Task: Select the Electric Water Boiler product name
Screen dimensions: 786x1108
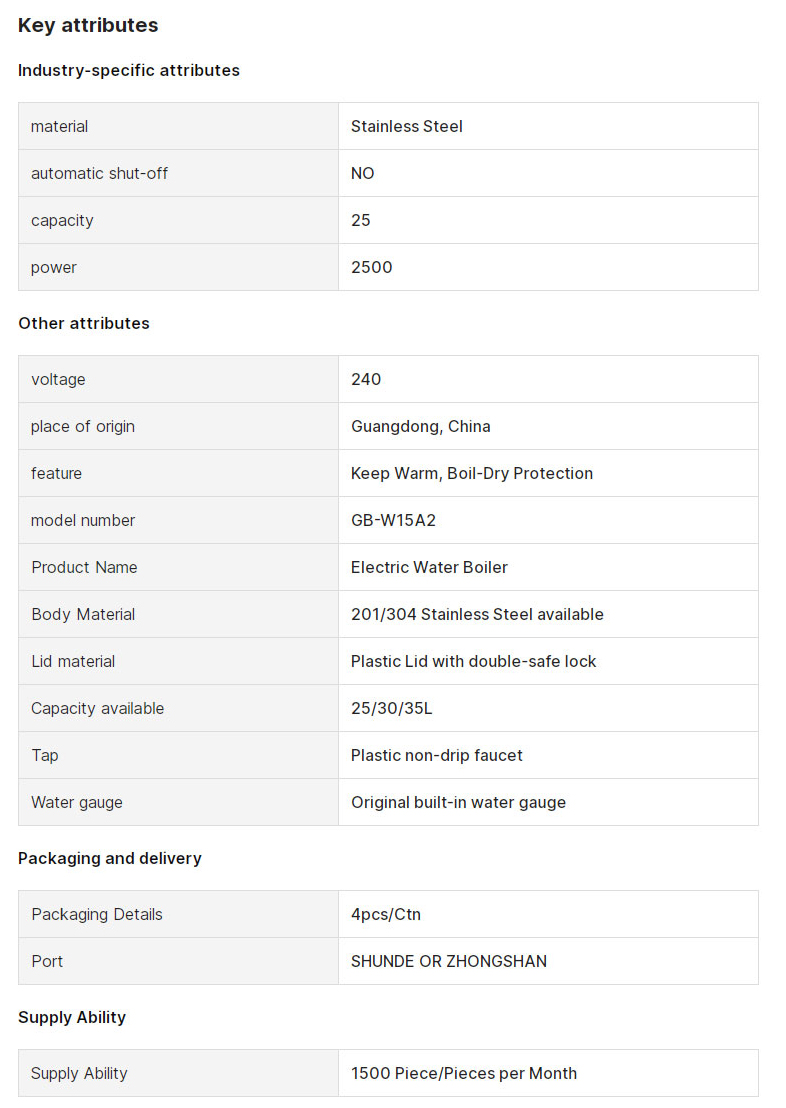Action: [x=429, y=567]
